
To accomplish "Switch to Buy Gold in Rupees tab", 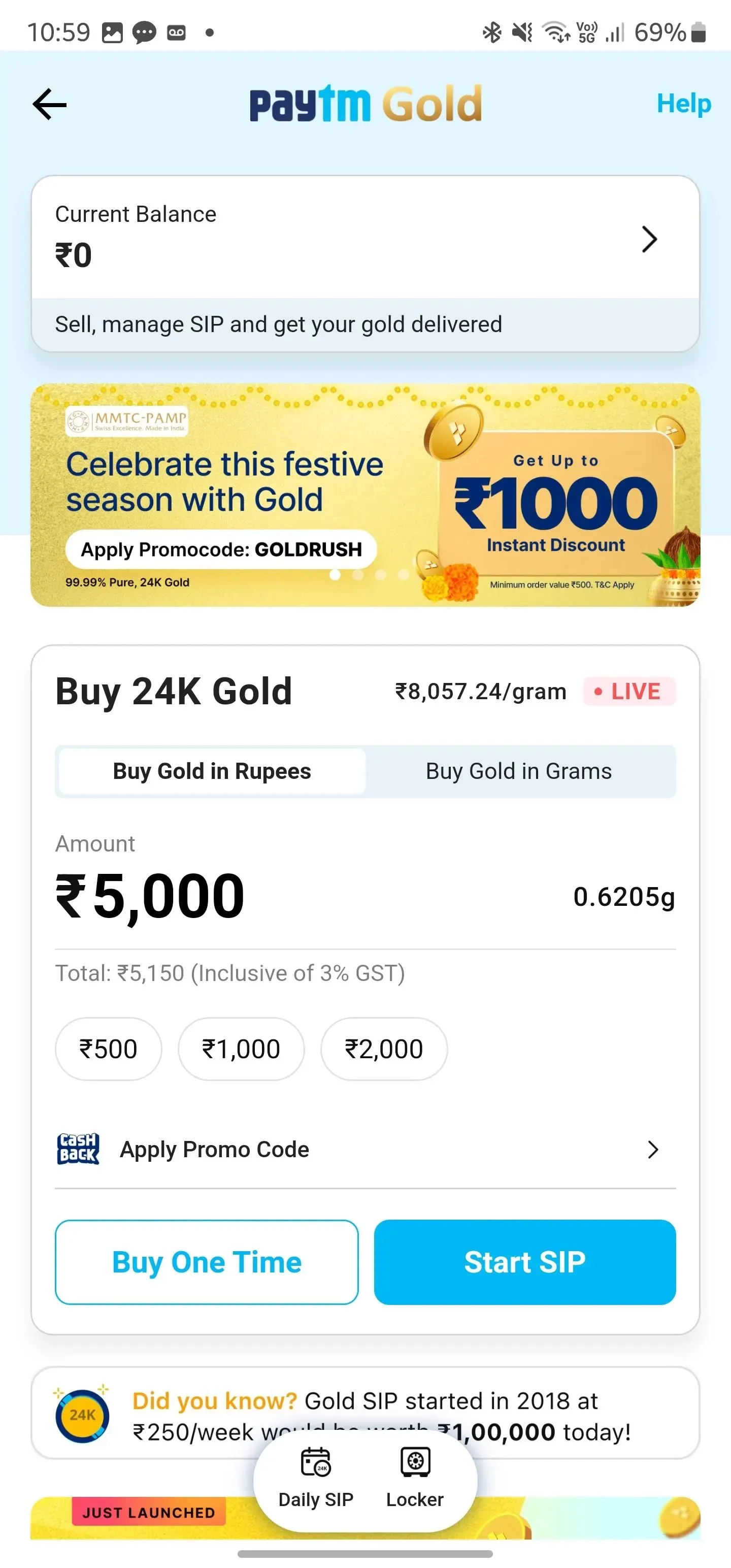I will click(x=212, y=771).
